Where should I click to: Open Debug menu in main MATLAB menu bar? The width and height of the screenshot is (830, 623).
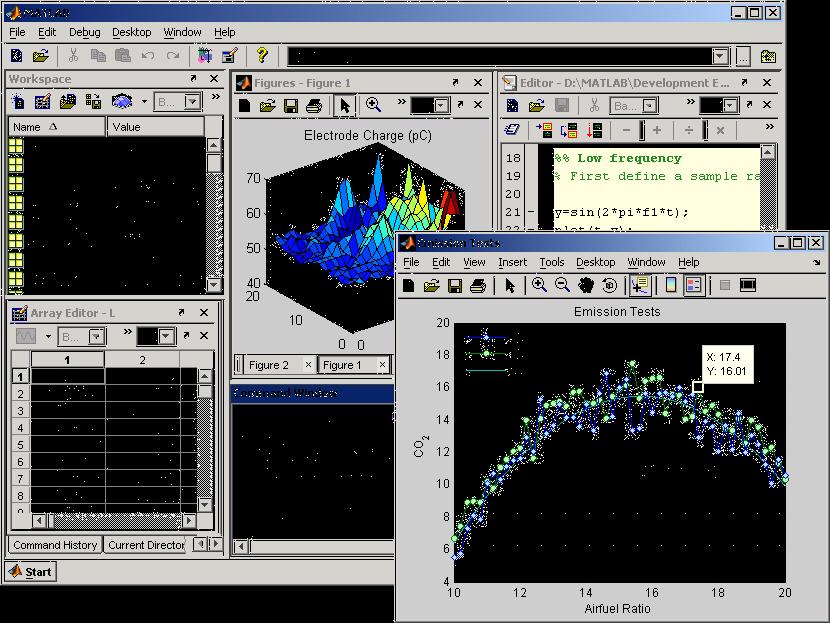click(85, 32)
